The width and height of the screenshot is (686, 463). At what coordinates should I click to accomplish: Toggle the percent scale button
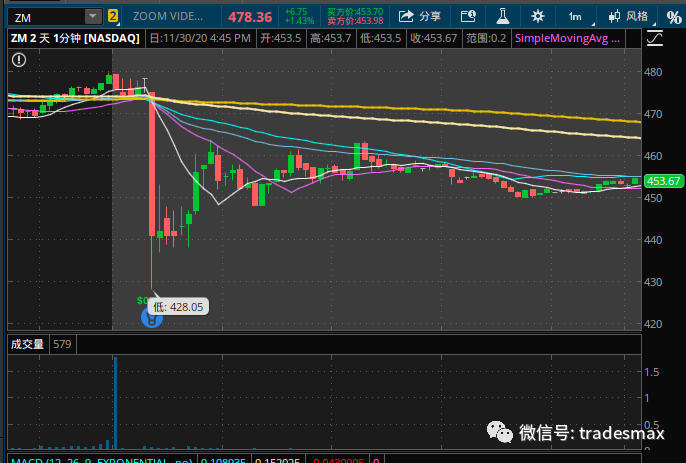674,17
